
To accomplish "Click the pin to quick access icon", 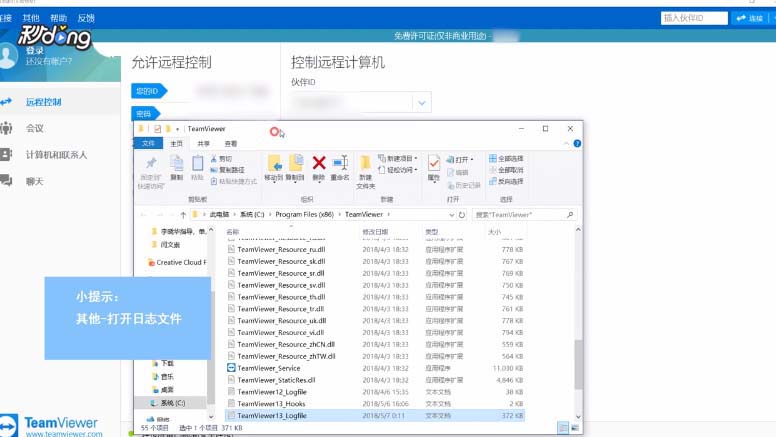I will (151, 163).
